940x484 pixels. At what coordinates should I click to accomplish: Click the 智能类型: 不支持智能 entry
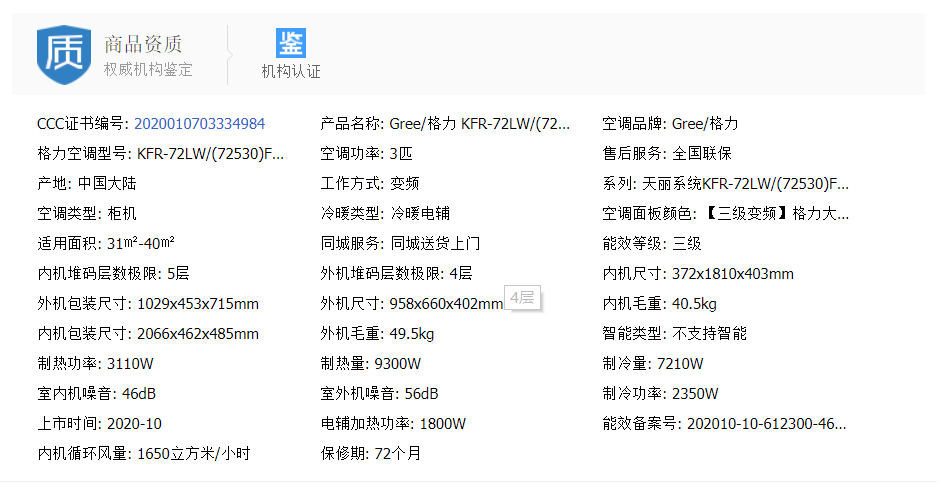pyautogui.click(x=675, y=333)
